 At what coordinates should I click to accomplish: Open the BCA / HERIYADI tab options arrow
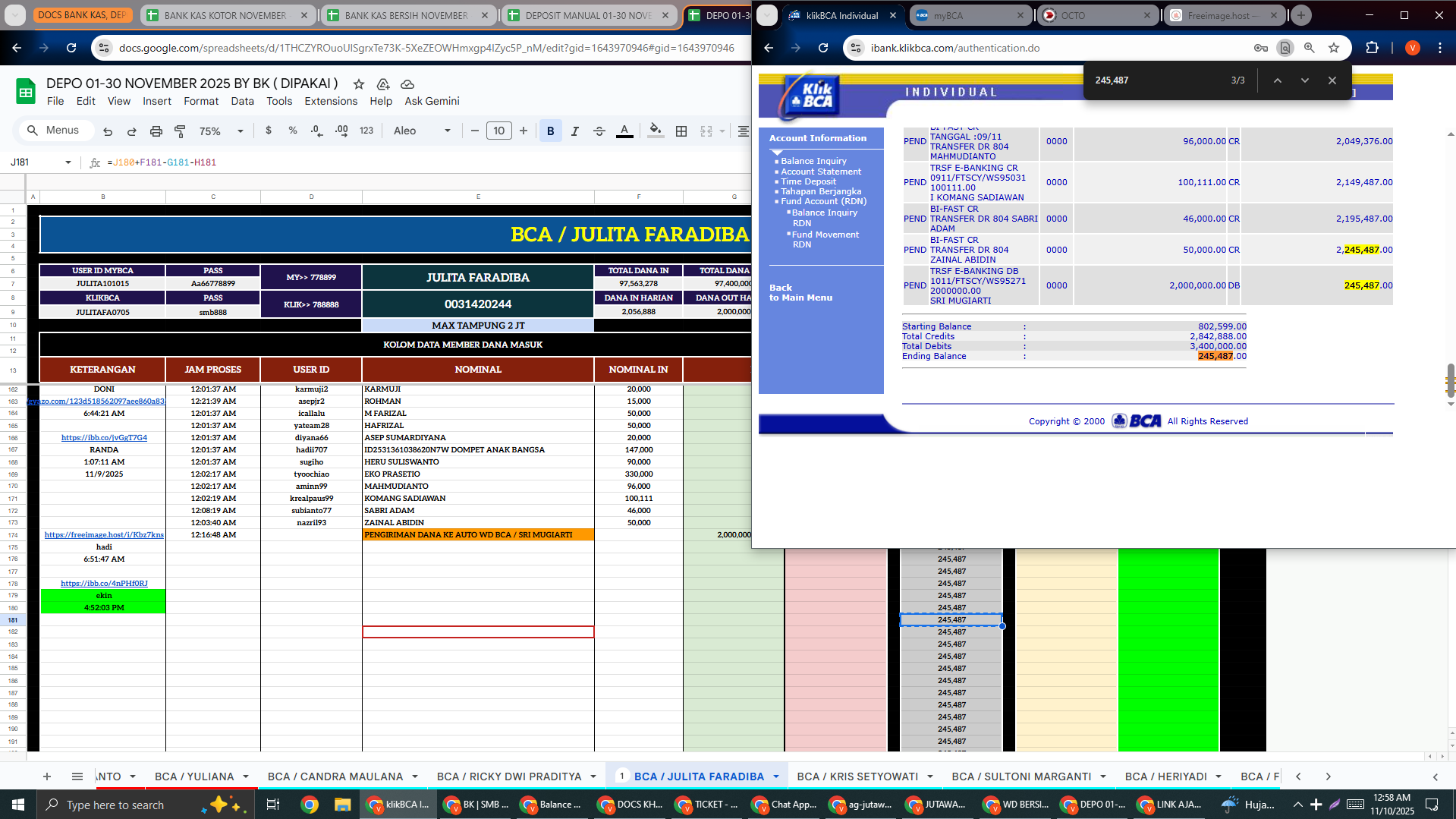coord(1219,776)
